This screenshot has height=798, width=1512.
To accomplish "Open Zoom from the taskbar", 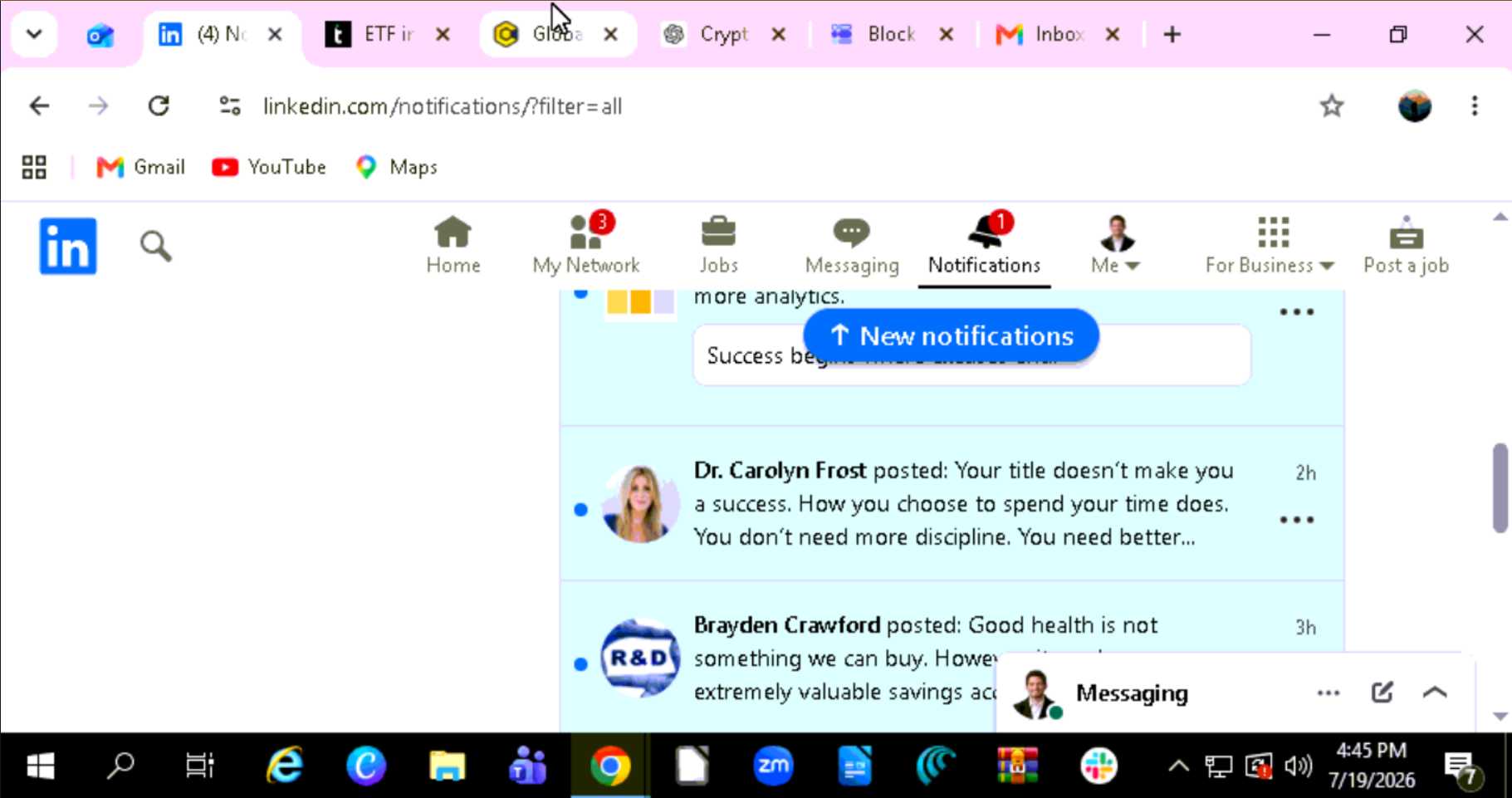I will [x=773, y=766].
